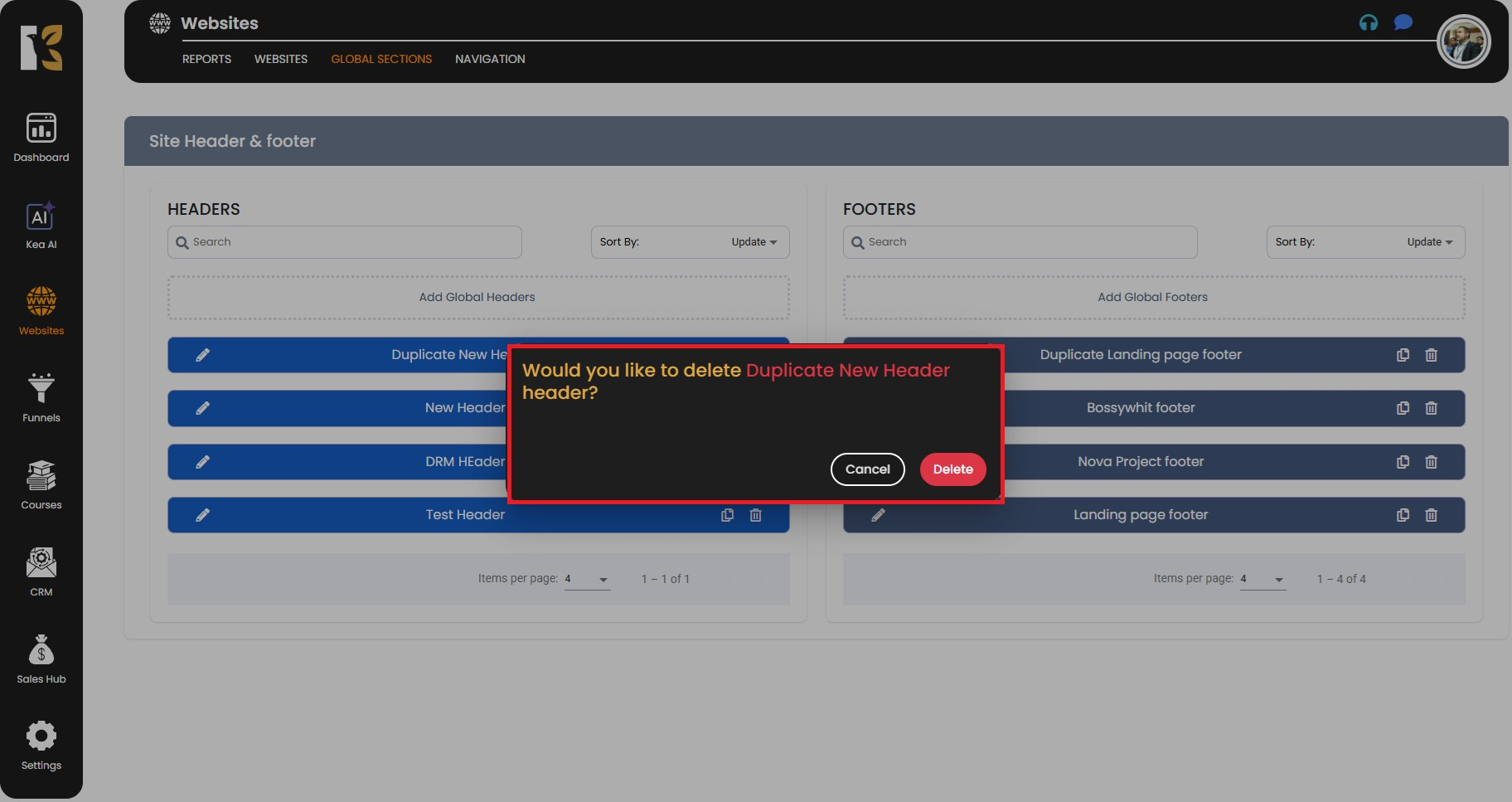This screenshot has width=1512, height=802.
Task: Expand Headers Sort By dropdown
Action: coord(690,242)
